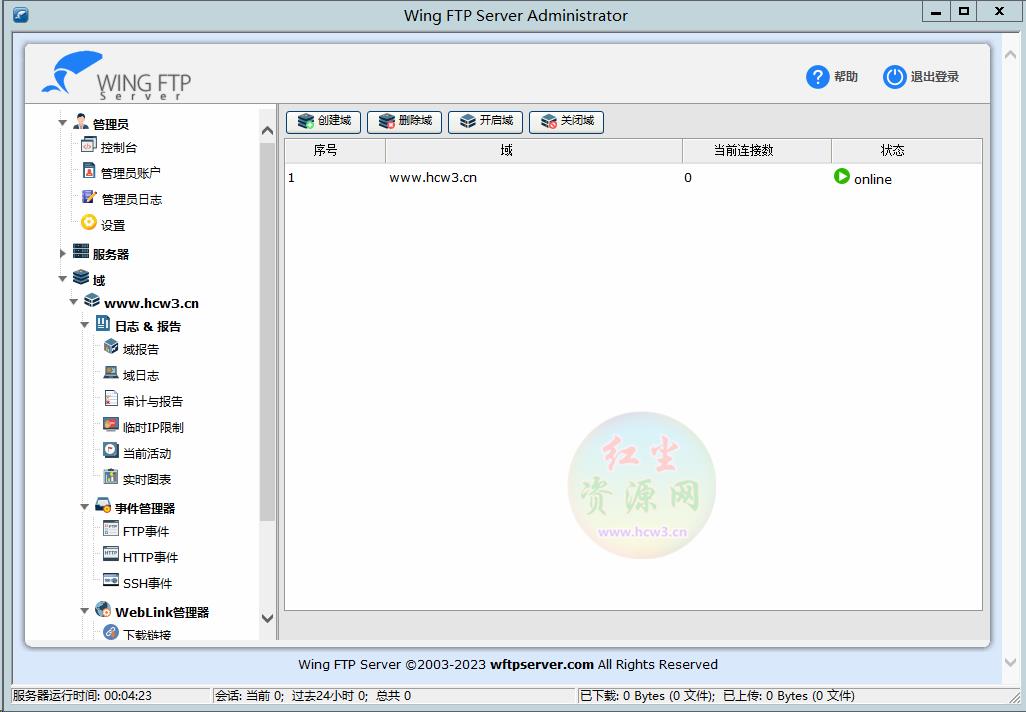The image size is (1026, 712).
Task: Sort by the 状态 column header
Action: (906, 151)
